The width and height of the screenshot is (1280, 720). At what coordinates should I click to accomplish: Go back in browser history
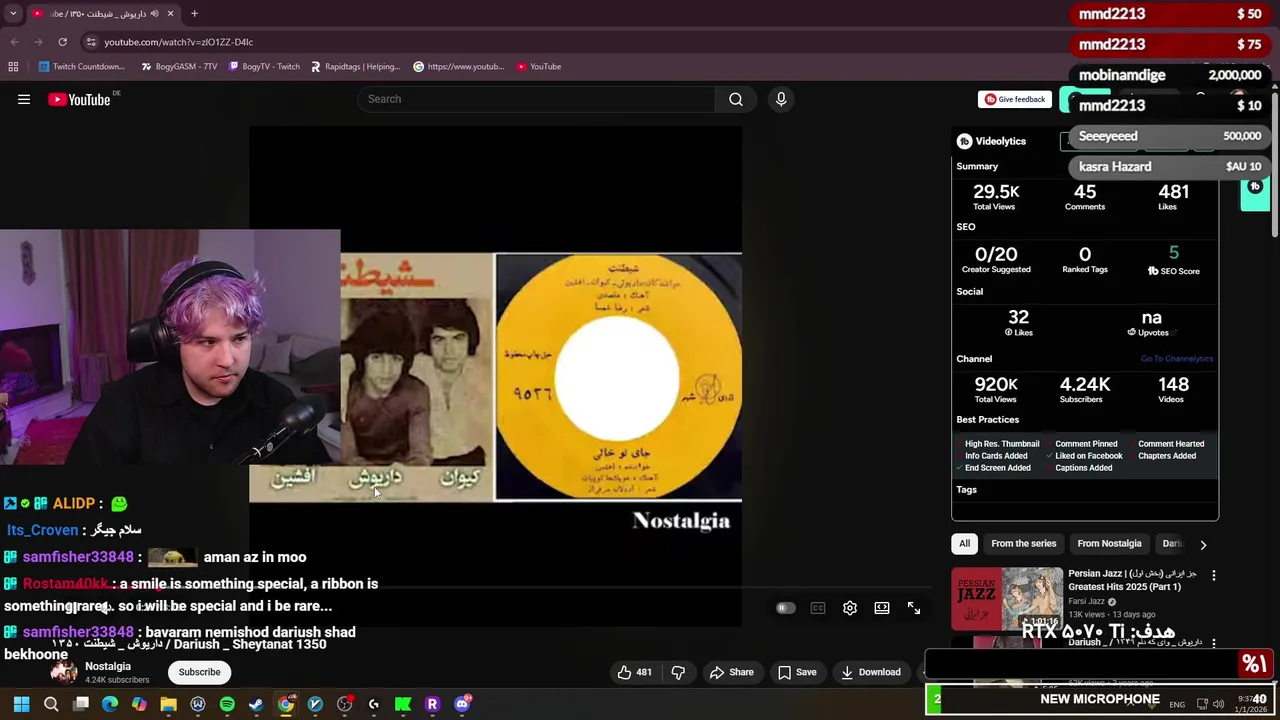click(x=14, y=42)
